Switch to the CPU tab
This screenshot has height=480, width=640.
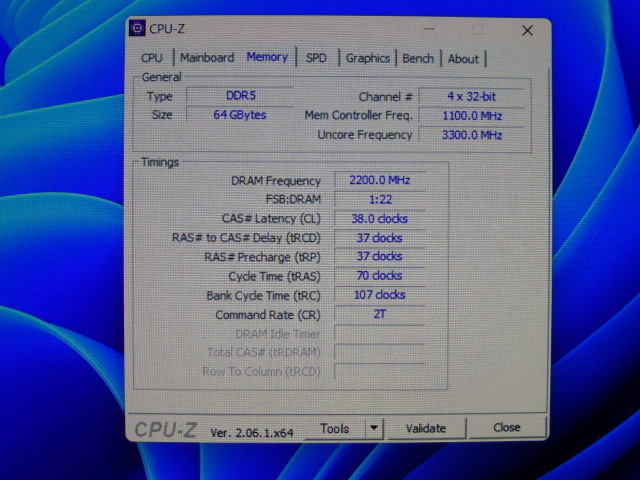pos(152,58)
